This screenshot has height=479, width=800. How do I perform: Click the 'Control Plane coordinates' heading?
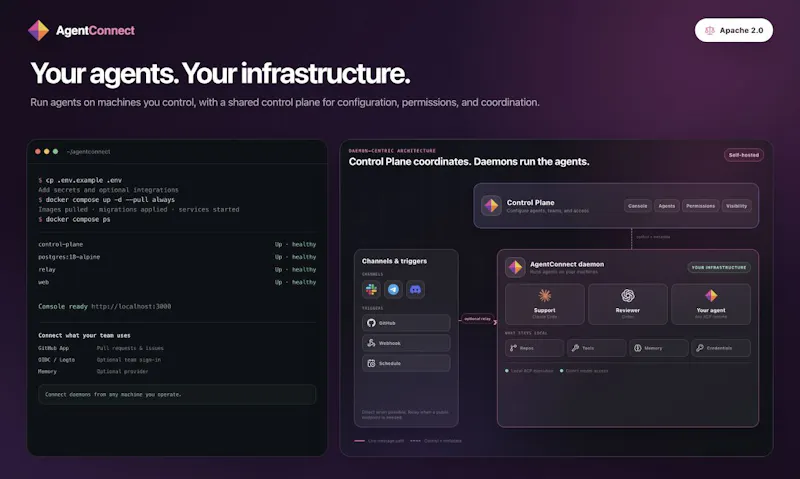469,162
